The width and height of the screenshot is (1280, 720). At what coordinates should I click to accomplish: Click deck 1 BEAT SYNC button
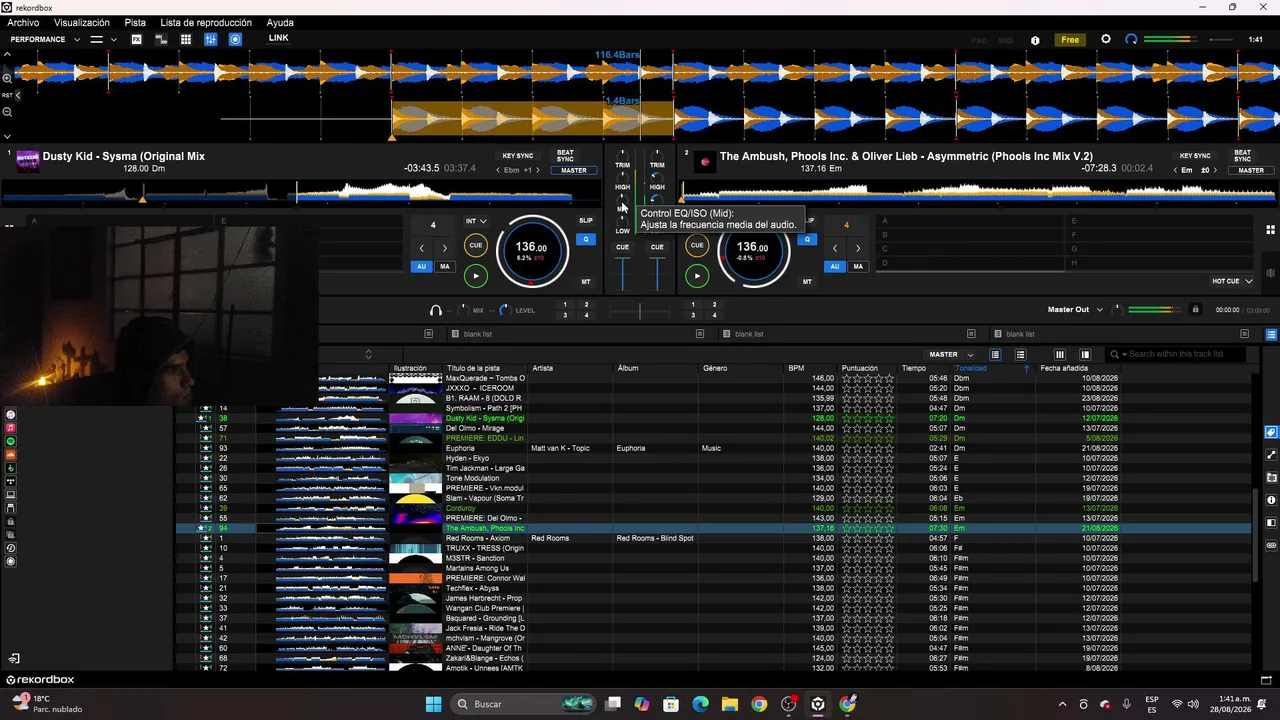point(565,156)
